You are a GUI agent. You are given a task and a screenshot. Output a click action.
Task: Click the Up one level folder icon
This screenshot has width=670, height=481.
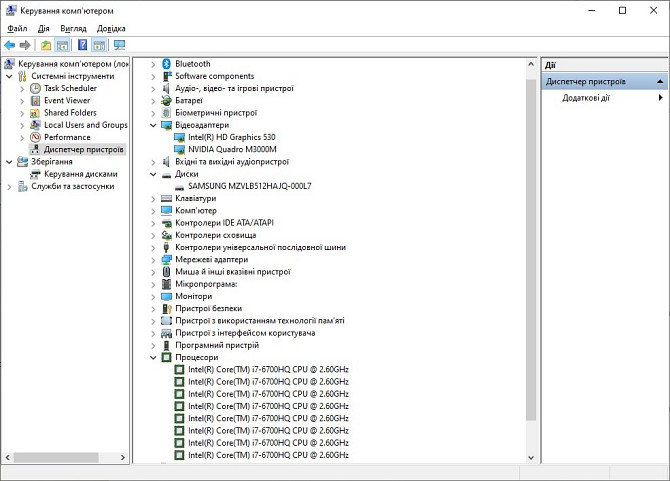(46, 45)
